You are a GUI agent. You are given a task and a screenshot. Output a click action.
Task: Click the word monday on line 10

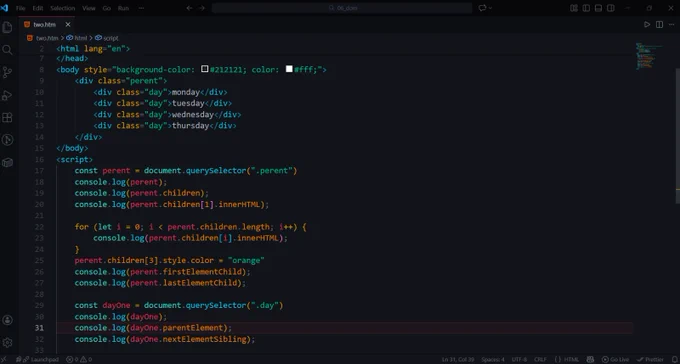click(x=186, y=92)
